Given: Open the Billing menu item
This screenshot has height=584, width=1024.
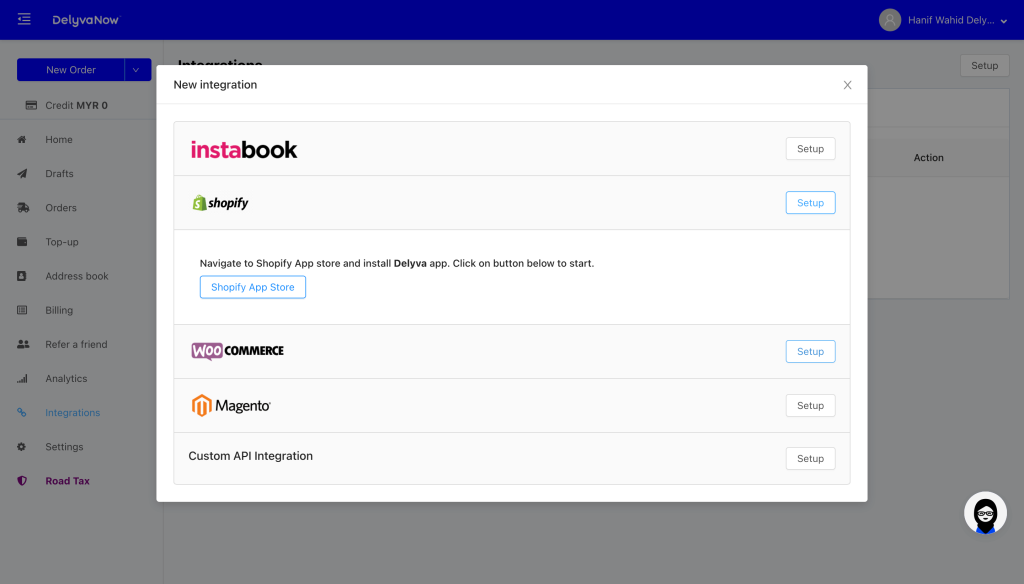Looking at the screenshot, I should point(59,310).
